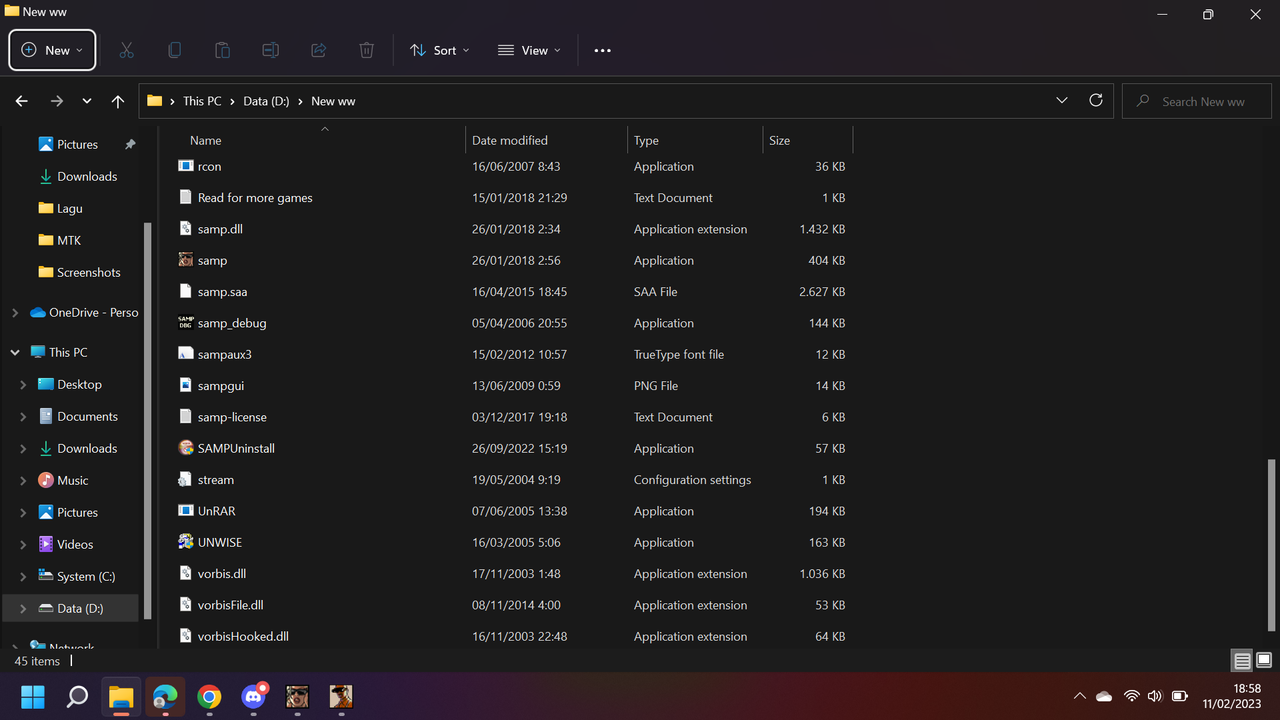This screenshot has width=1280, height=720.
Task: Select the stream configuration file icon
Action: (186, 480)
